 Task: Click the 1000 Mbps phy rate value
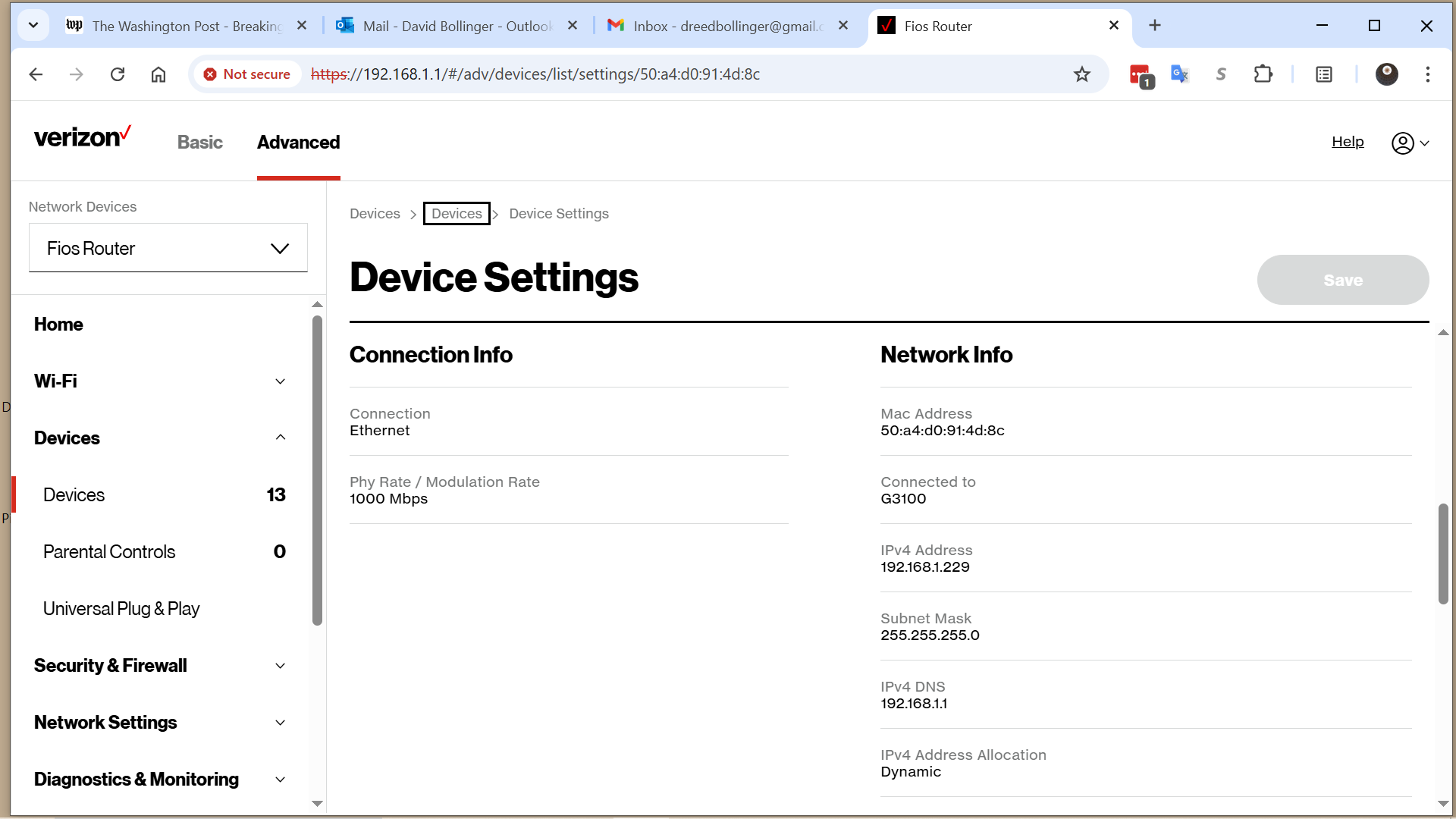pyautogui.click(x=388, y=499)
